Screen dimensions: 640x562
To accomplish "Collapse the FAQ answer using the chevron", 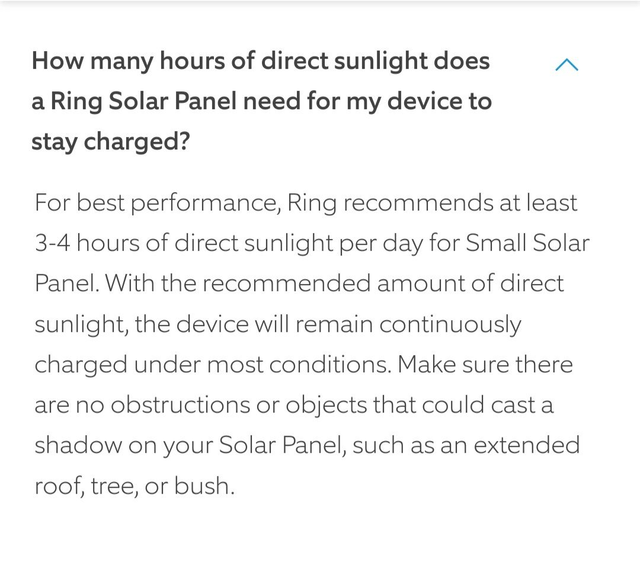I will pyautogui.click(x=566, y=65).
